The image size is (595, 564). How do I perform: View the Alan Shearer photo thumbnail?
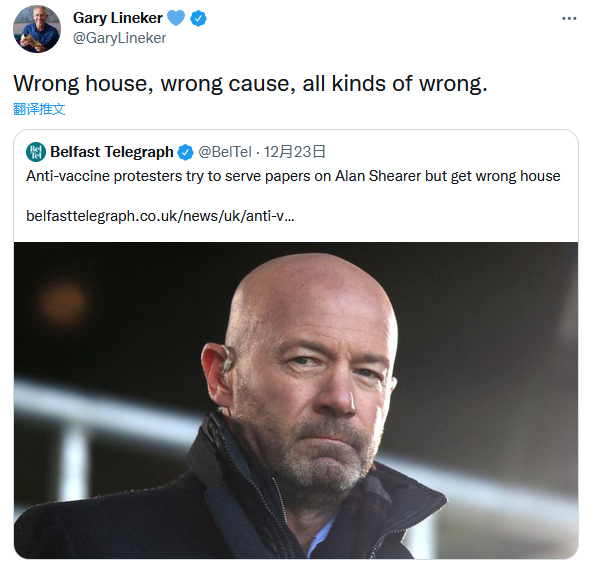[x=296, y=400]
